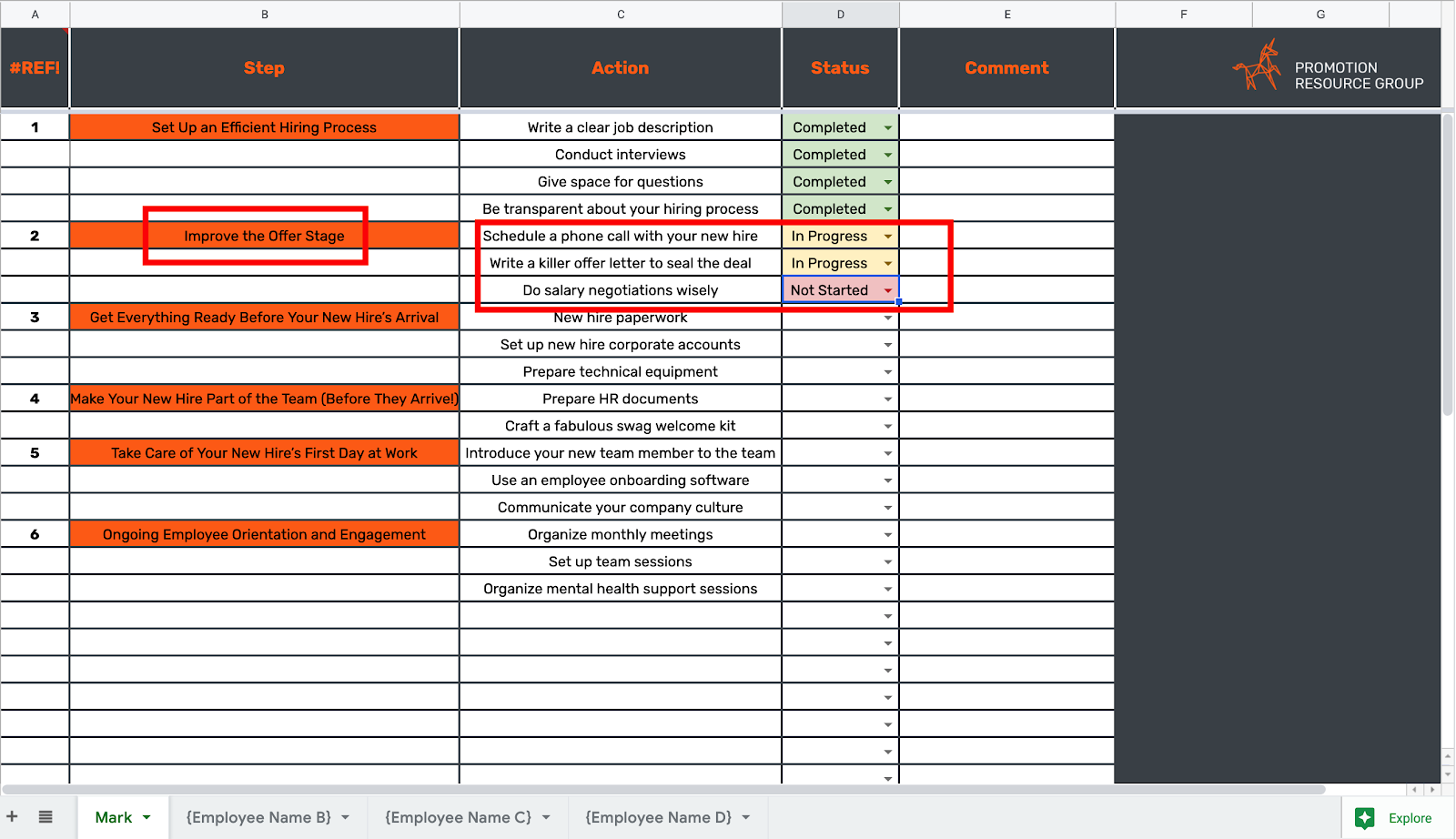Viewport: 1456px width, 839px height.
Task: Open status dropdown for New hire paperwork
Action: (888, 318)
